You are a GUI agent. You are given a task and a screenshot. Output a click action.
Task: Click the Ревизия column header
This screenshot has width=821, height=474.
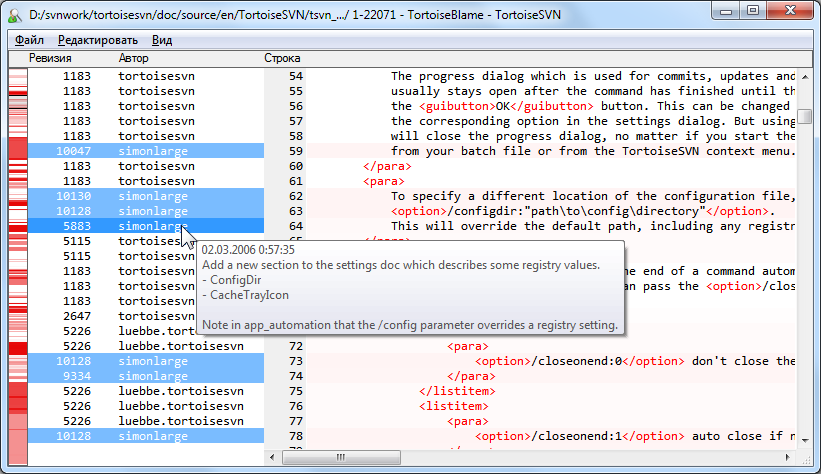(x=50, y=58)
